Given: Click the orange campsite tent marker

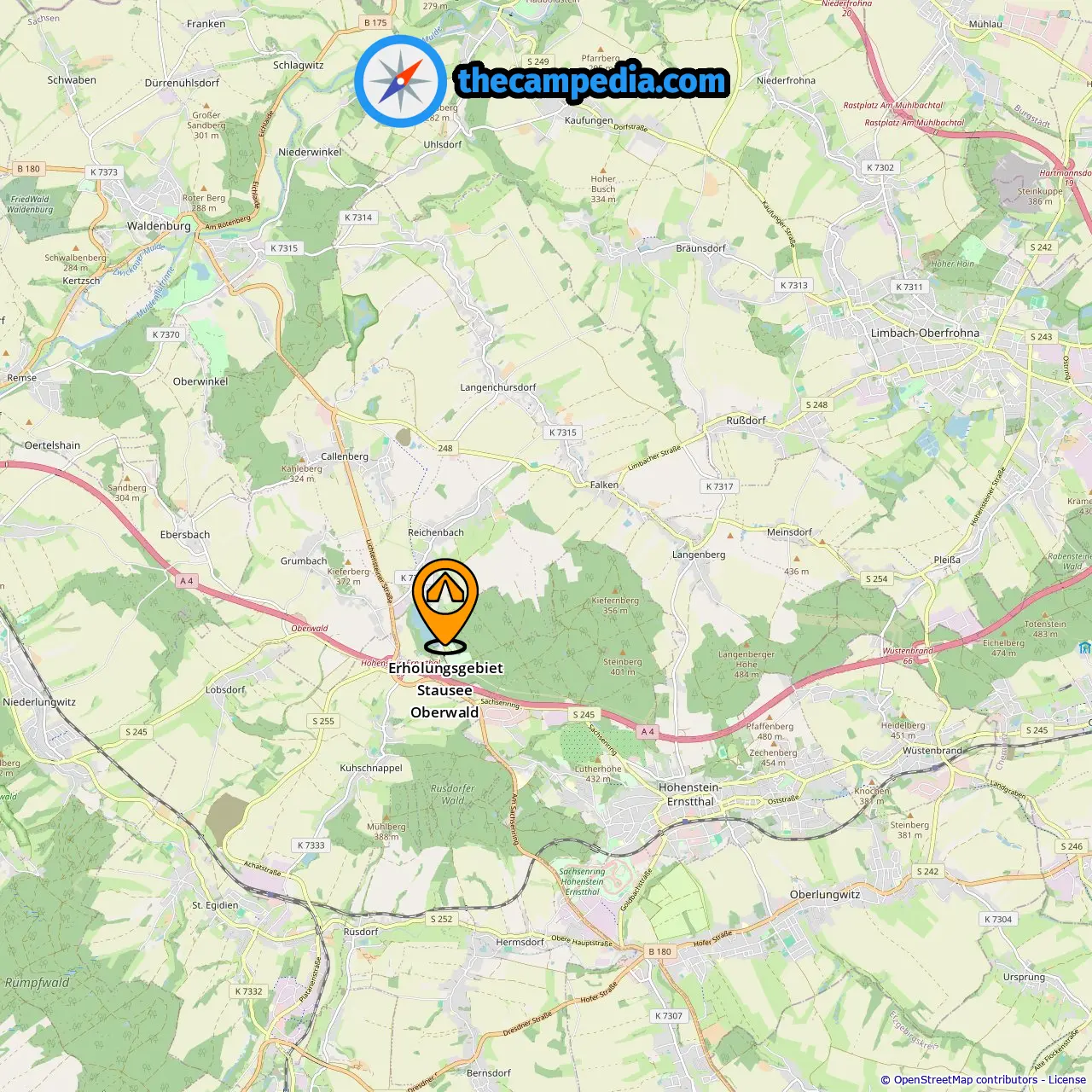Looking at the screenshot, I should tap(444, 602).
